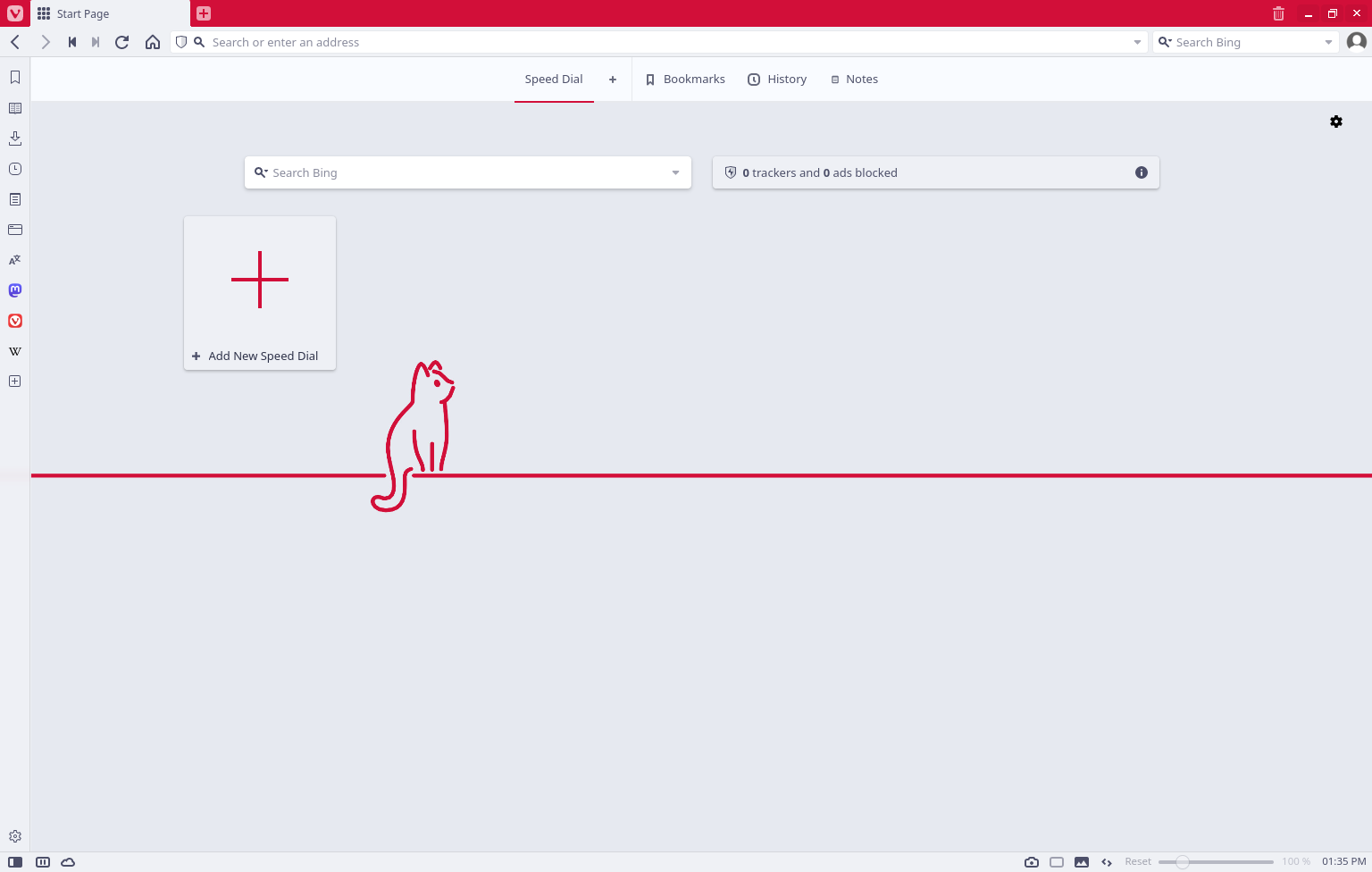Open the Window panel in sidebar
This screenshot has height=872, width=1372.
tap(15, 230)
